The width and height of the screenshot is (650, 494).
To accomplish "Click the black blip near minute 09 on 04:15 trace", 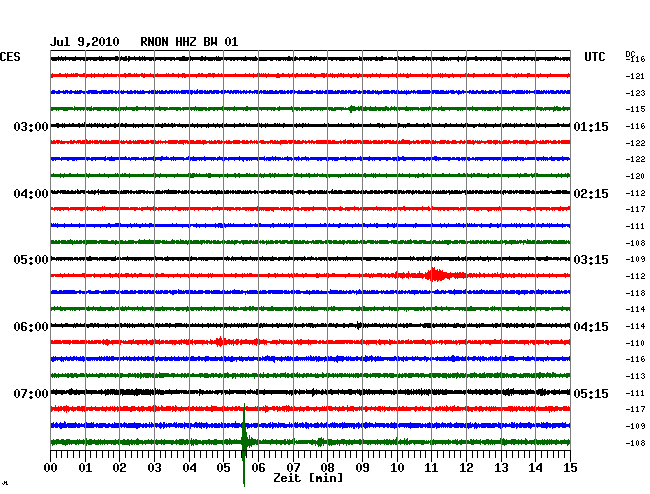I will [x=359, y=325].
